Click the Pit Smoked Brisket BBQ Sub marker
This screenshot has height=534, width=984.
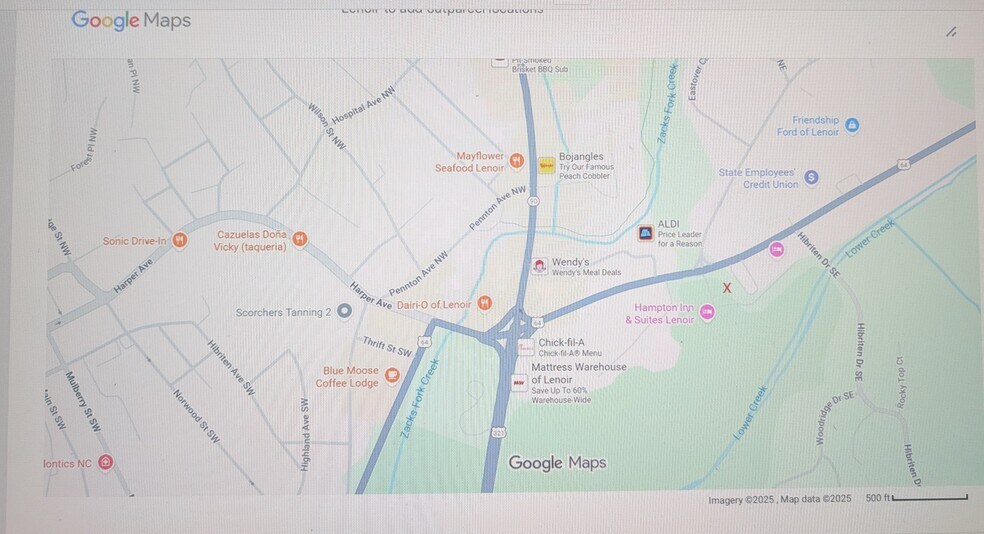[499, 61]
